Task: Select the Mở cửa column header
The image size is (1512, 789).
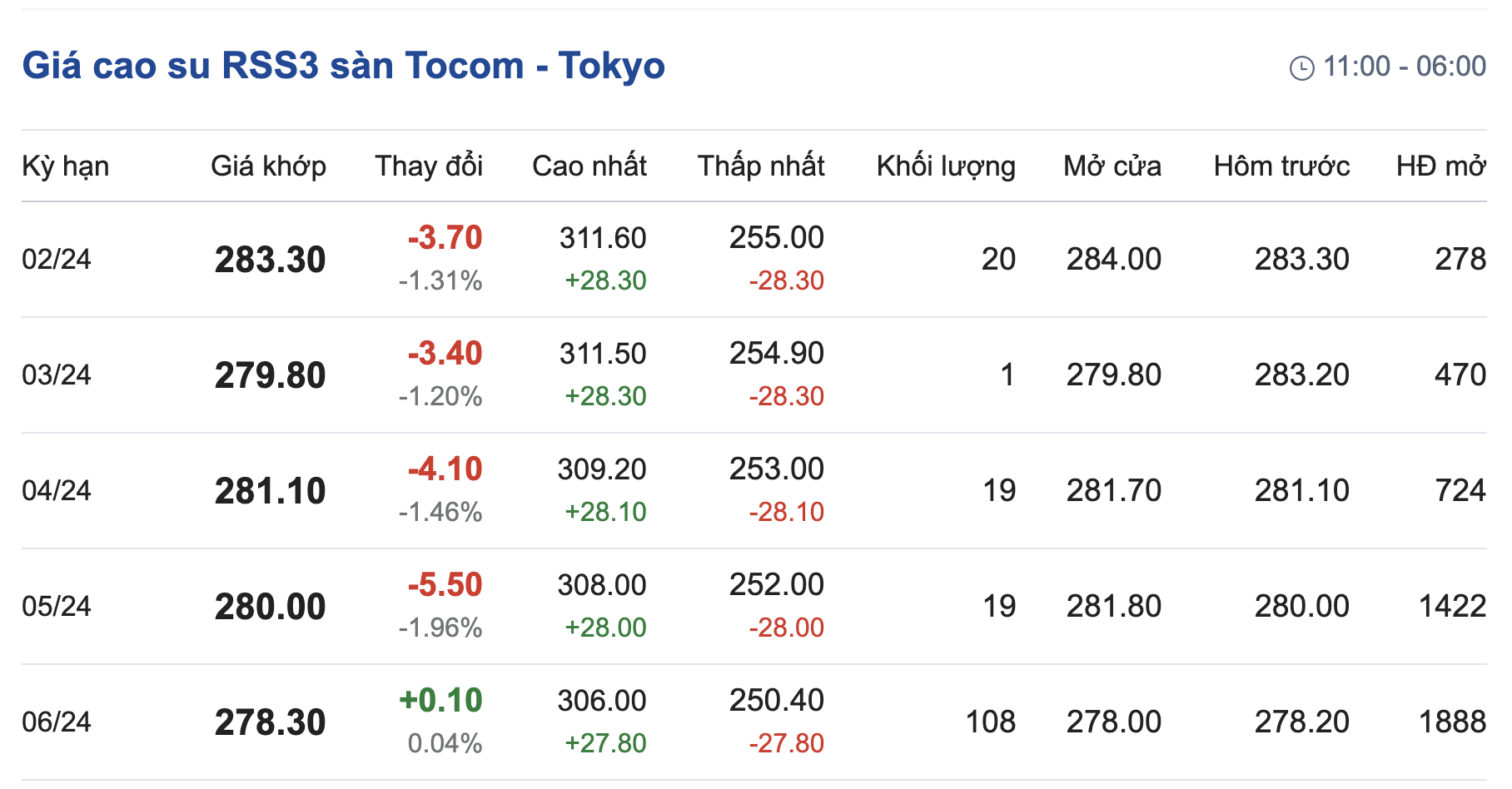Action: click(x=1112, y=166)
